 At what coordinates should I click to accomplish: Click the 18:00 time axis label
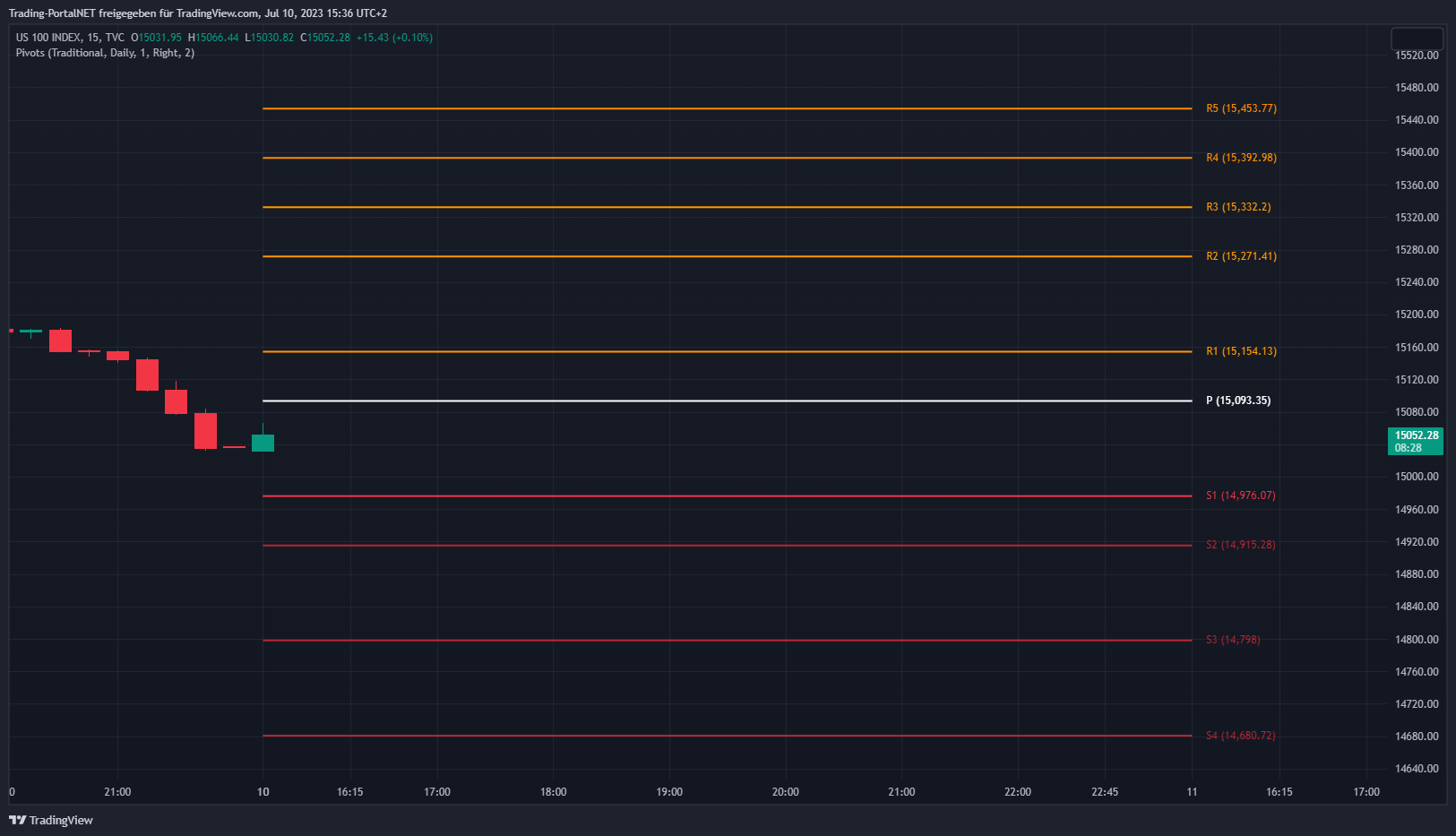(x=553, y=792)
